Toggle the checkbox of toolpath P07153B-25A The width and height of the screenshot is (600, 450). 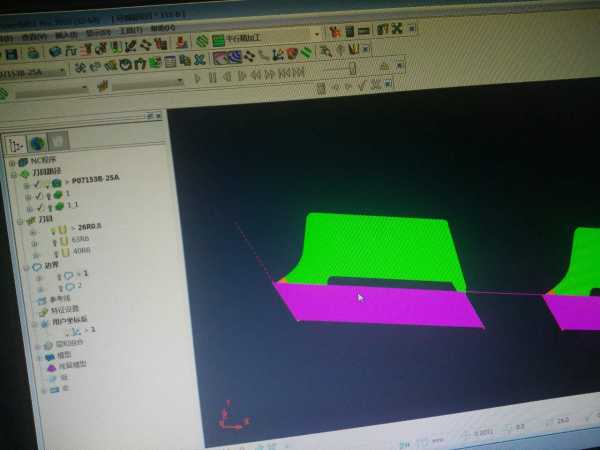click(37, 185)
